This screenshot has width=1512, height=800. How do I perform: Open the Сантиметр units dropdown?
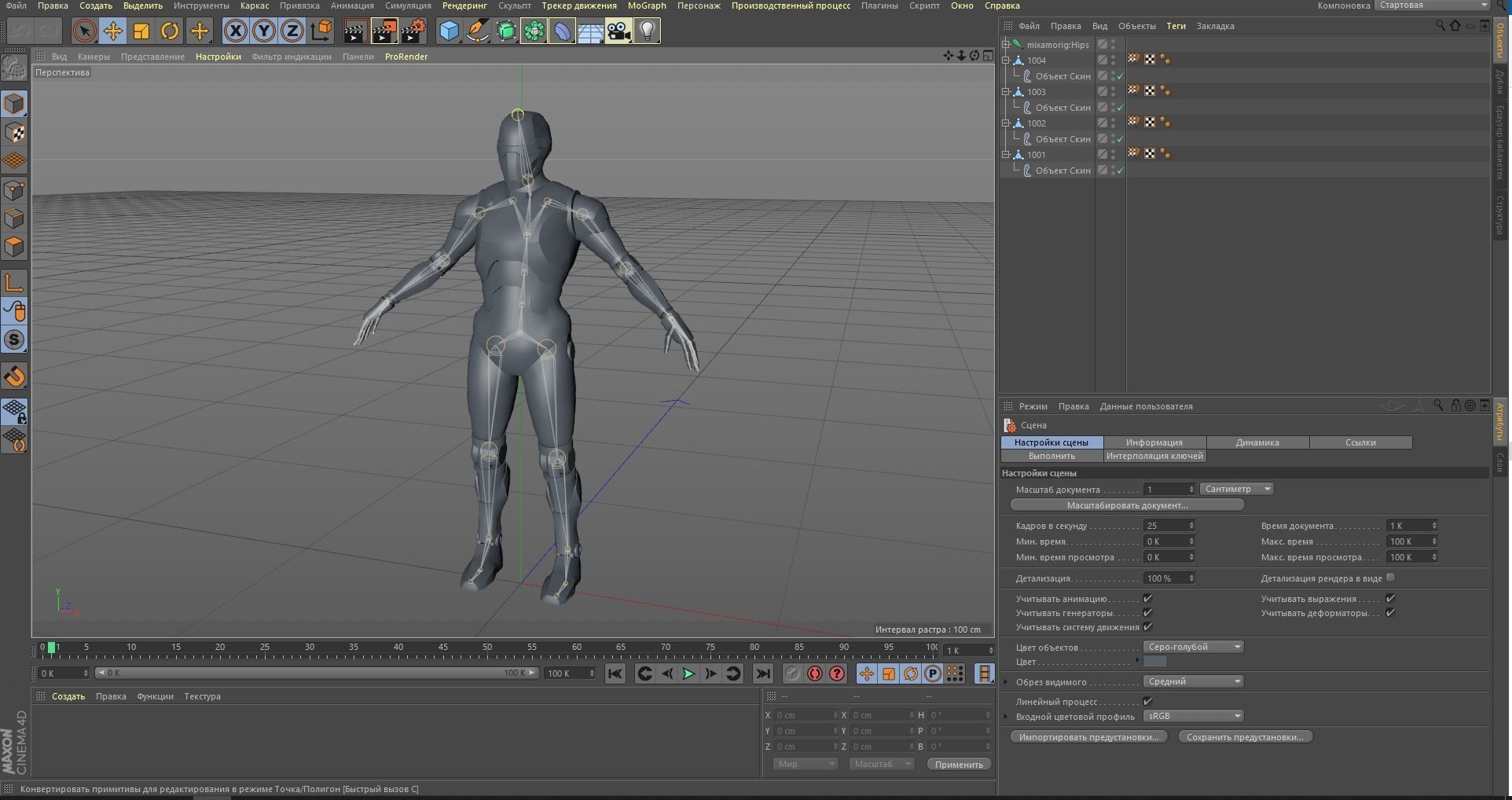tap(1236, 489)
